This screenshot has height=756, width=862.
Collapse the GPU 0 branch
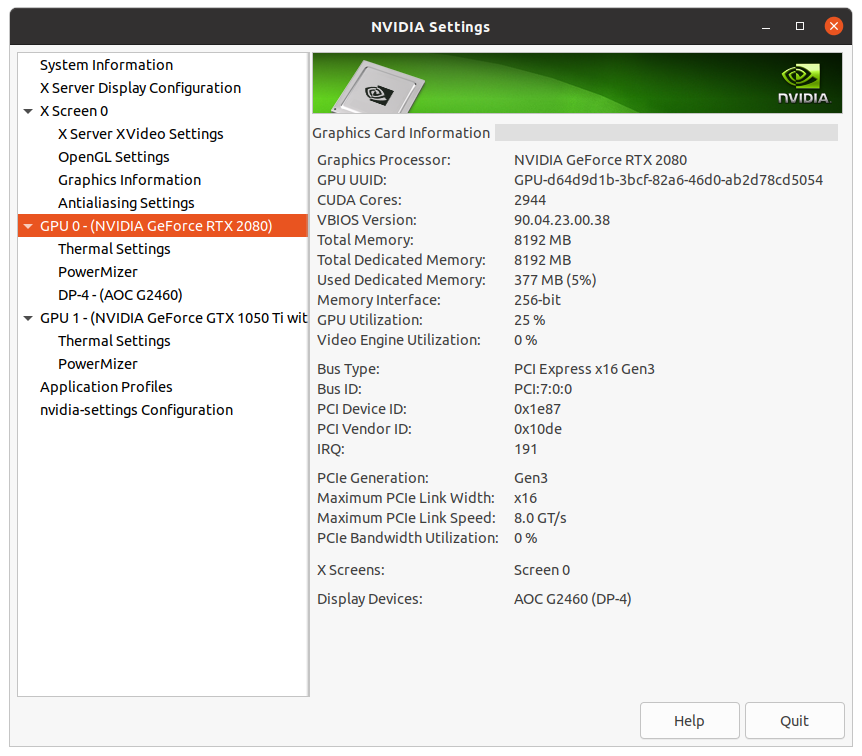click(28, 226)
